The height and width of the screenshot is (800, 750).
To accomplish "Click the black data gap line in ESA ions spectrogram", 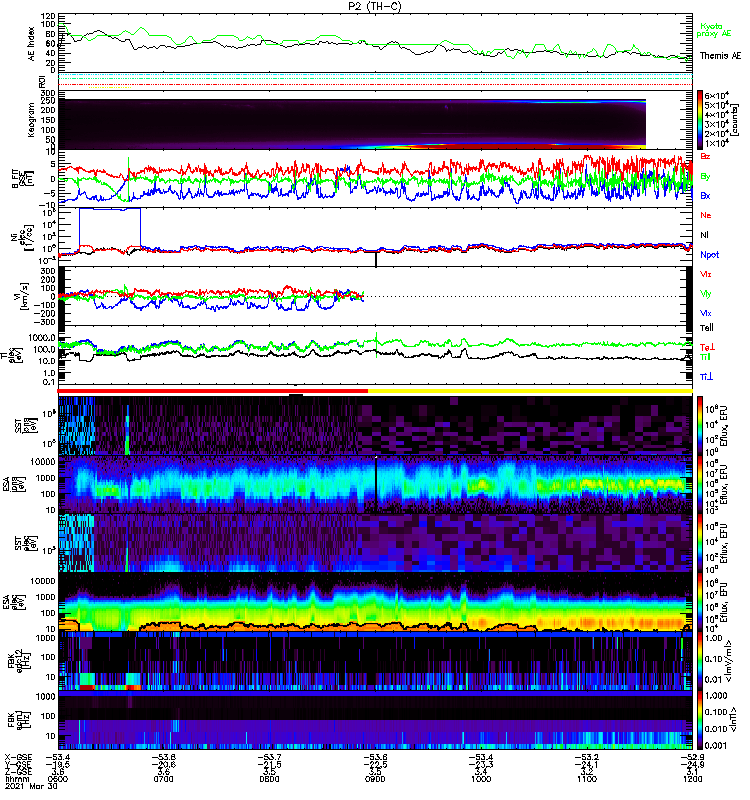I will 376,485.
